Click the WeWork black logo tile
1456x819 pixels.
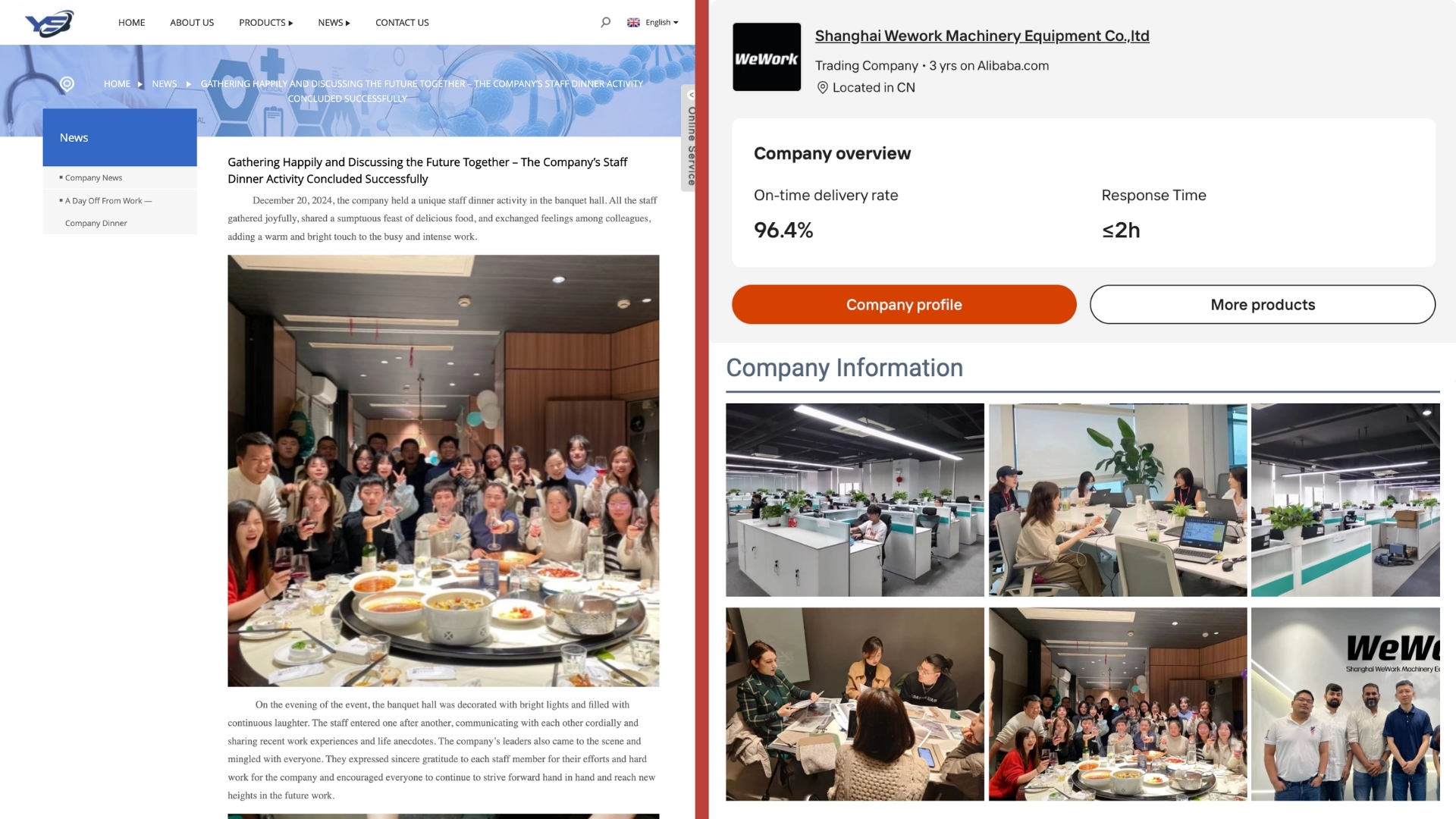(x=767, y=57)
